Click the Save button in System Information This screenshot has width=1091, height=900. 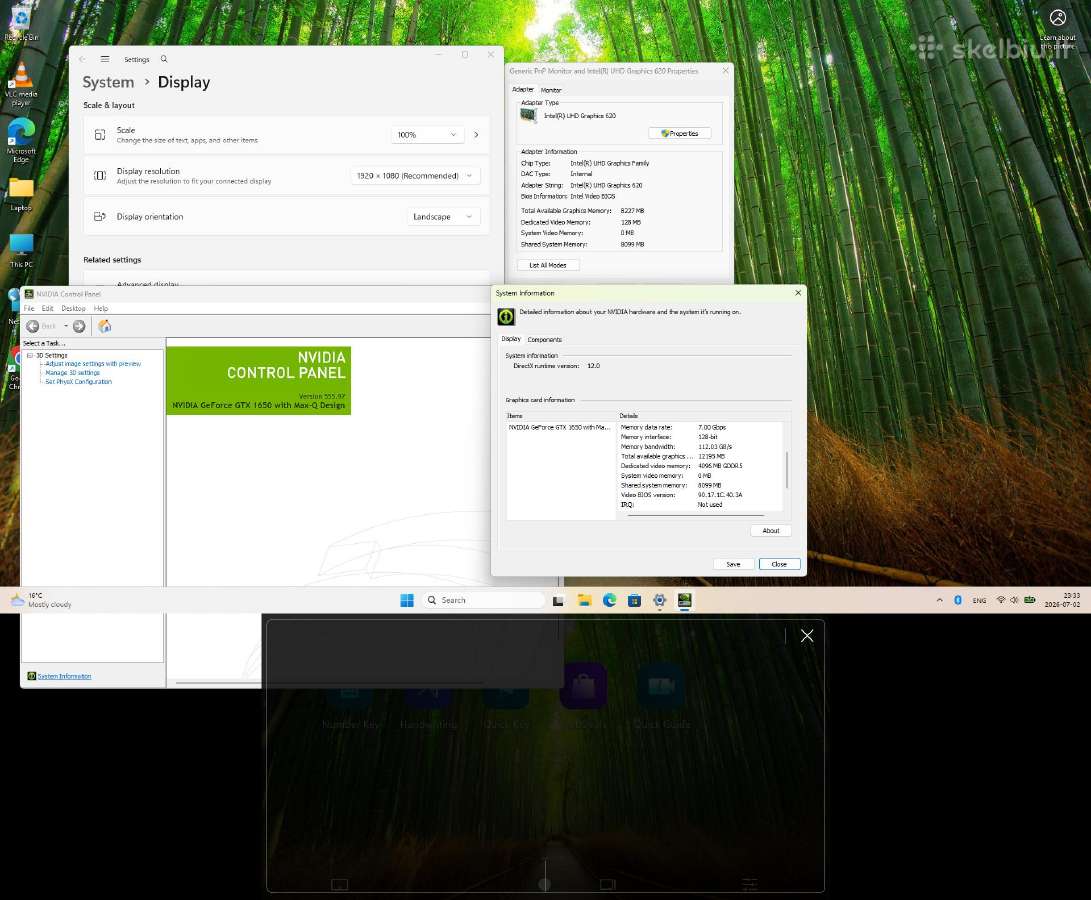pos(733,564)
